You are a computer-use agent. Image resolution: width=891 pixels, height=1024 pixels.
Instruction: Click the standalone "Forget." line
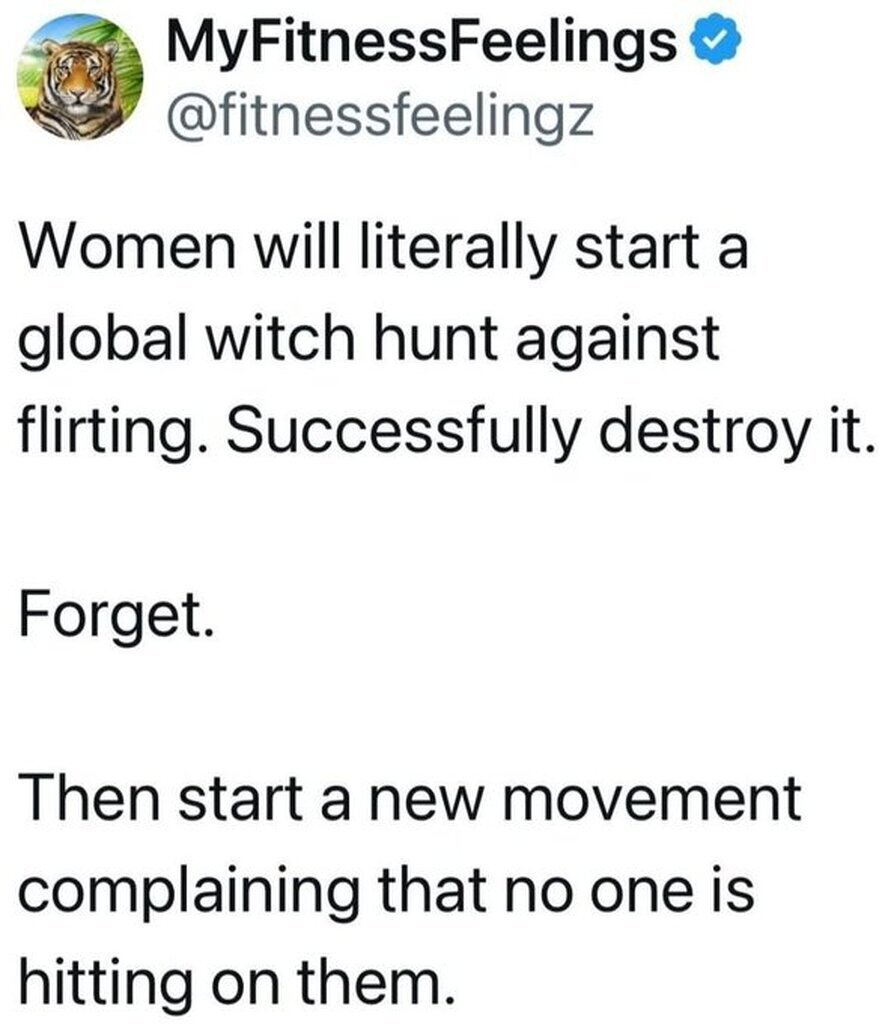[x=114, y=620]
